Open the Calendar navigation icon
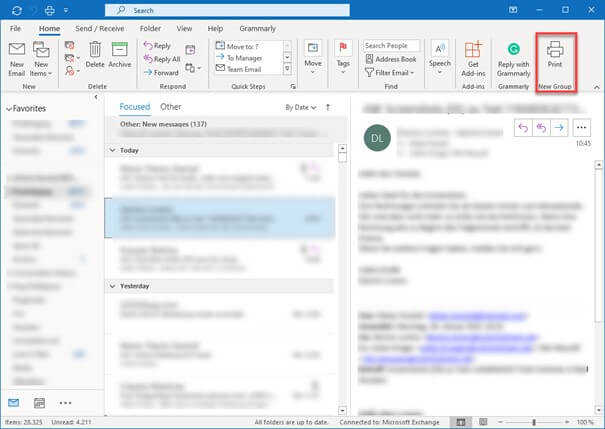The width and height of the screenshot is (605, 429). (39, 403)
